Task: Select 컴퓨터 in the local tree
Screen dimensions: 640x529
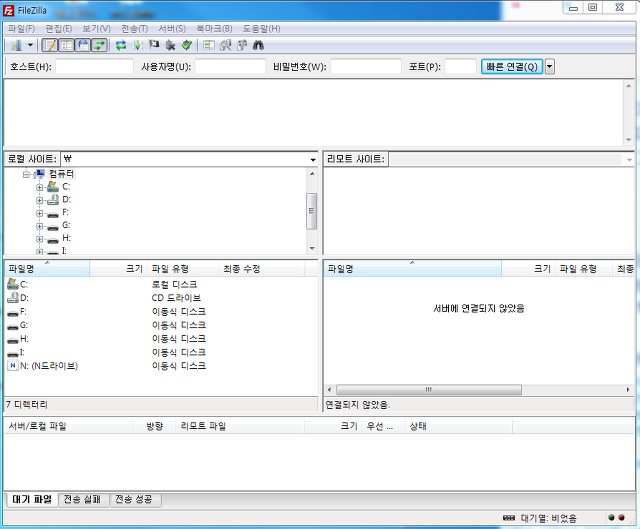Action: (x=61, y=174)
